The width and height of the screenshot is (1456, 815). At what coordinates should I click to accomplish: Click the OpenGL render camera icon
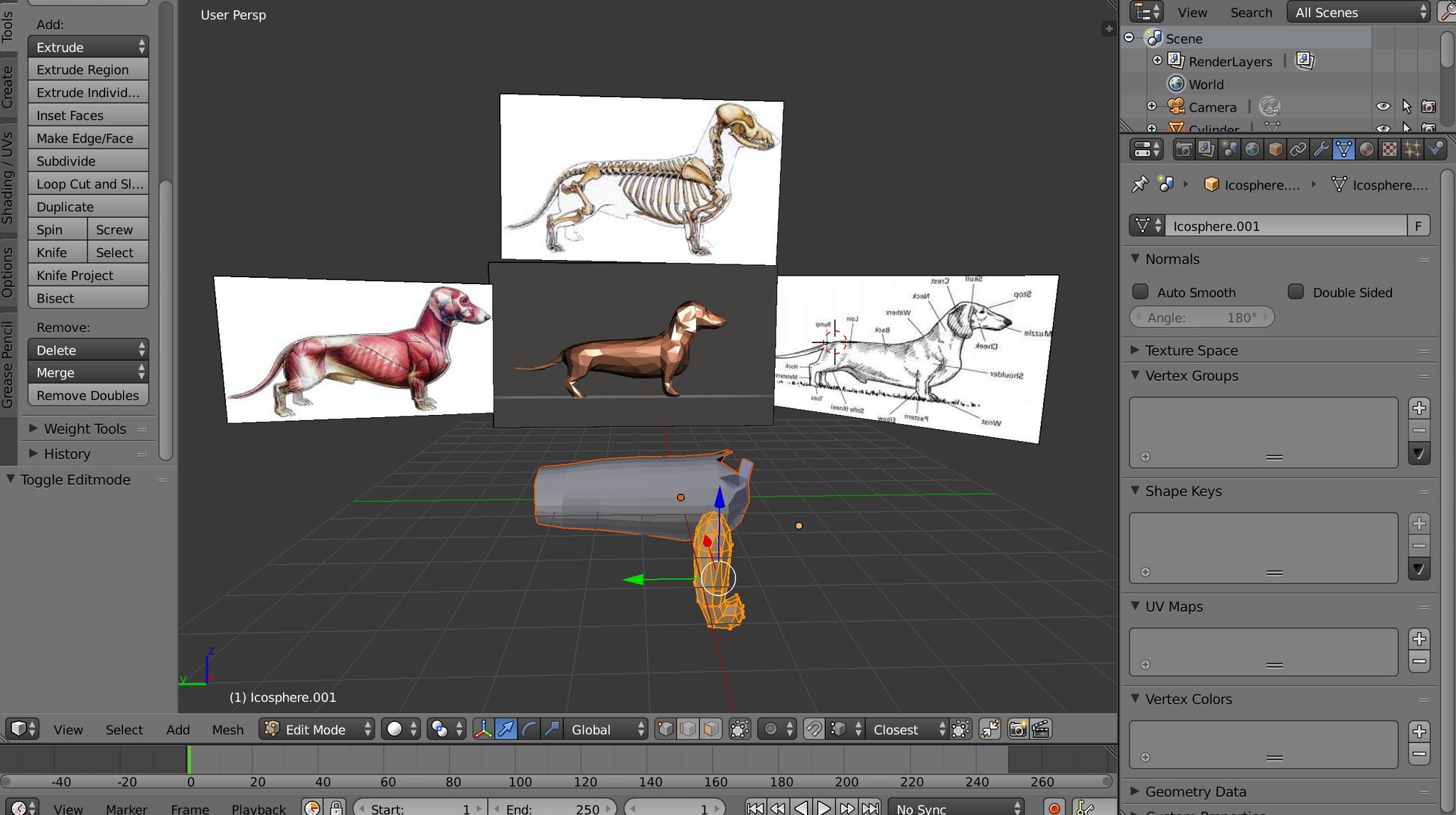coord(1018,729)
